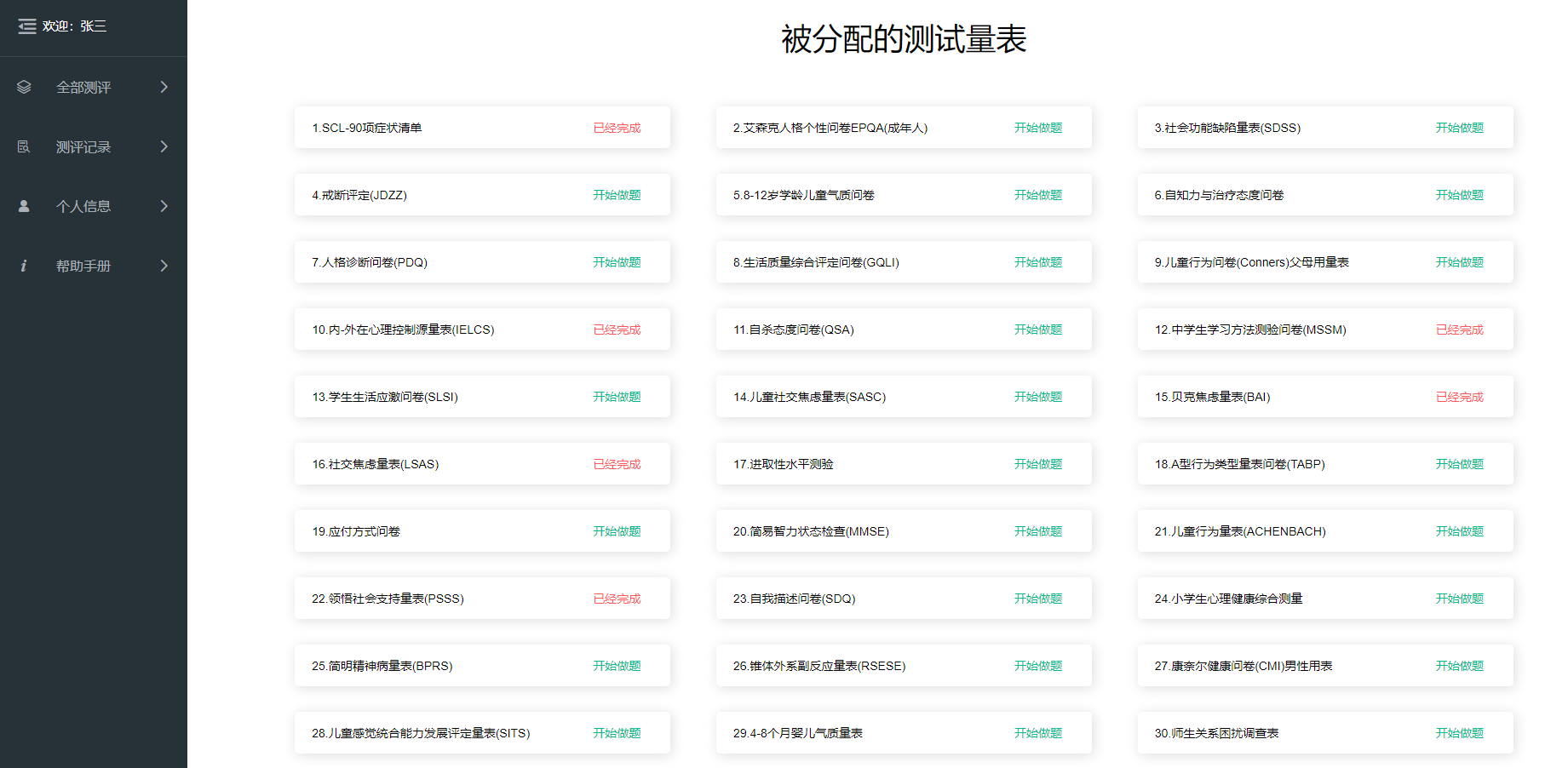Viewport: 1568px width, 768px height.
Task: Select the 1.SCL-90项症状清单 title text
Action: coord(367,128)
